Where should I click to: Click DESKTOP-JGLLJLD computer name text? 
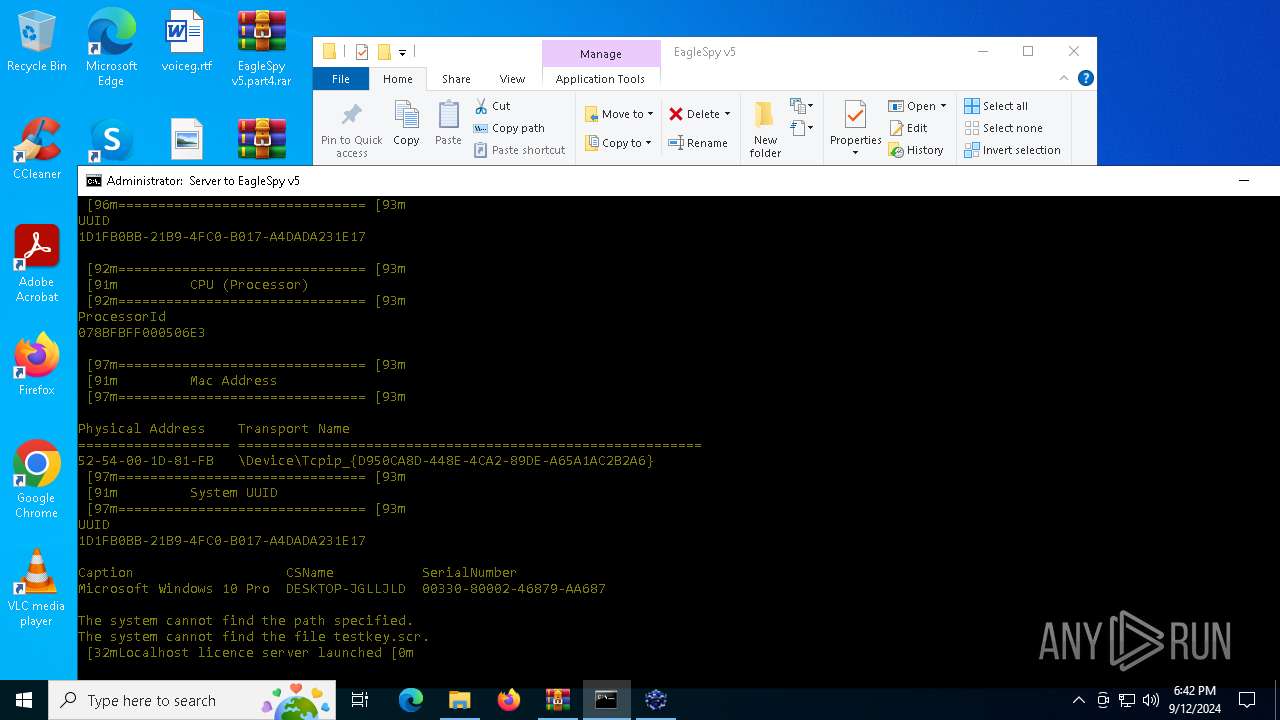pyautogui.click(x=346, y=589)
